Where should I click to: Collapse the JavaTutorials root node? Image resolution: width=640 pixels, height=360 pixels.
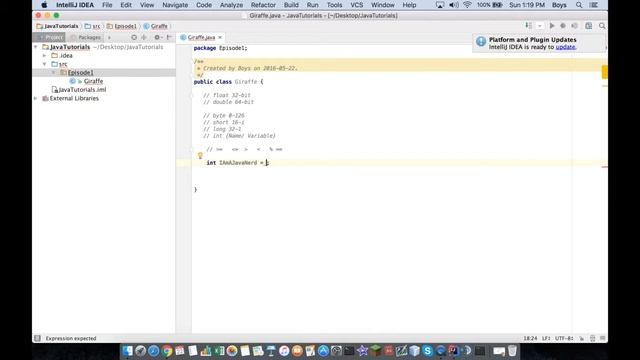[36, 47]
